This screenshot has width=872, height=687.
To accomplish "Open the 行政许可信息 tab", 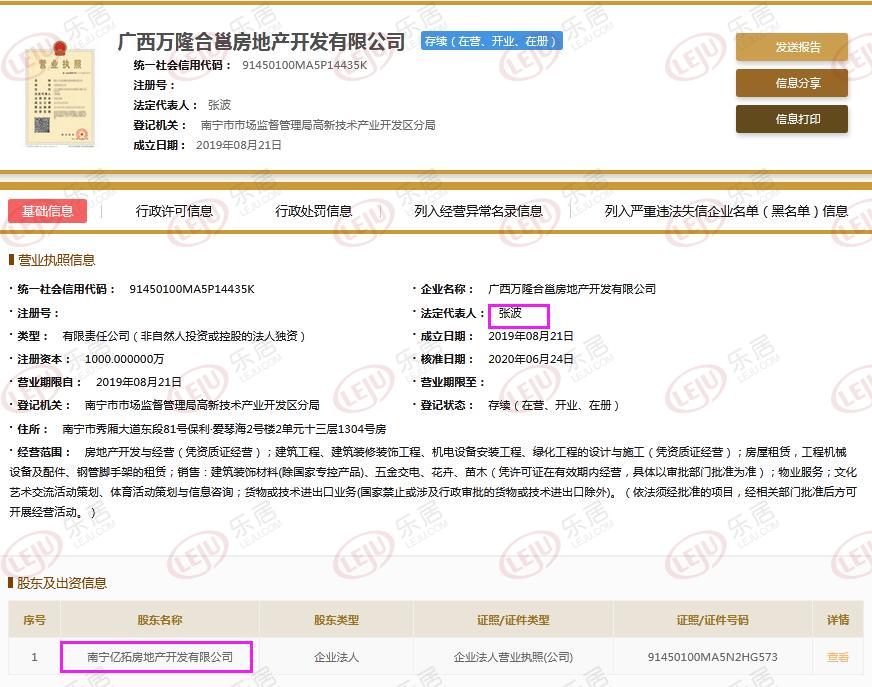I will (174, 210).
